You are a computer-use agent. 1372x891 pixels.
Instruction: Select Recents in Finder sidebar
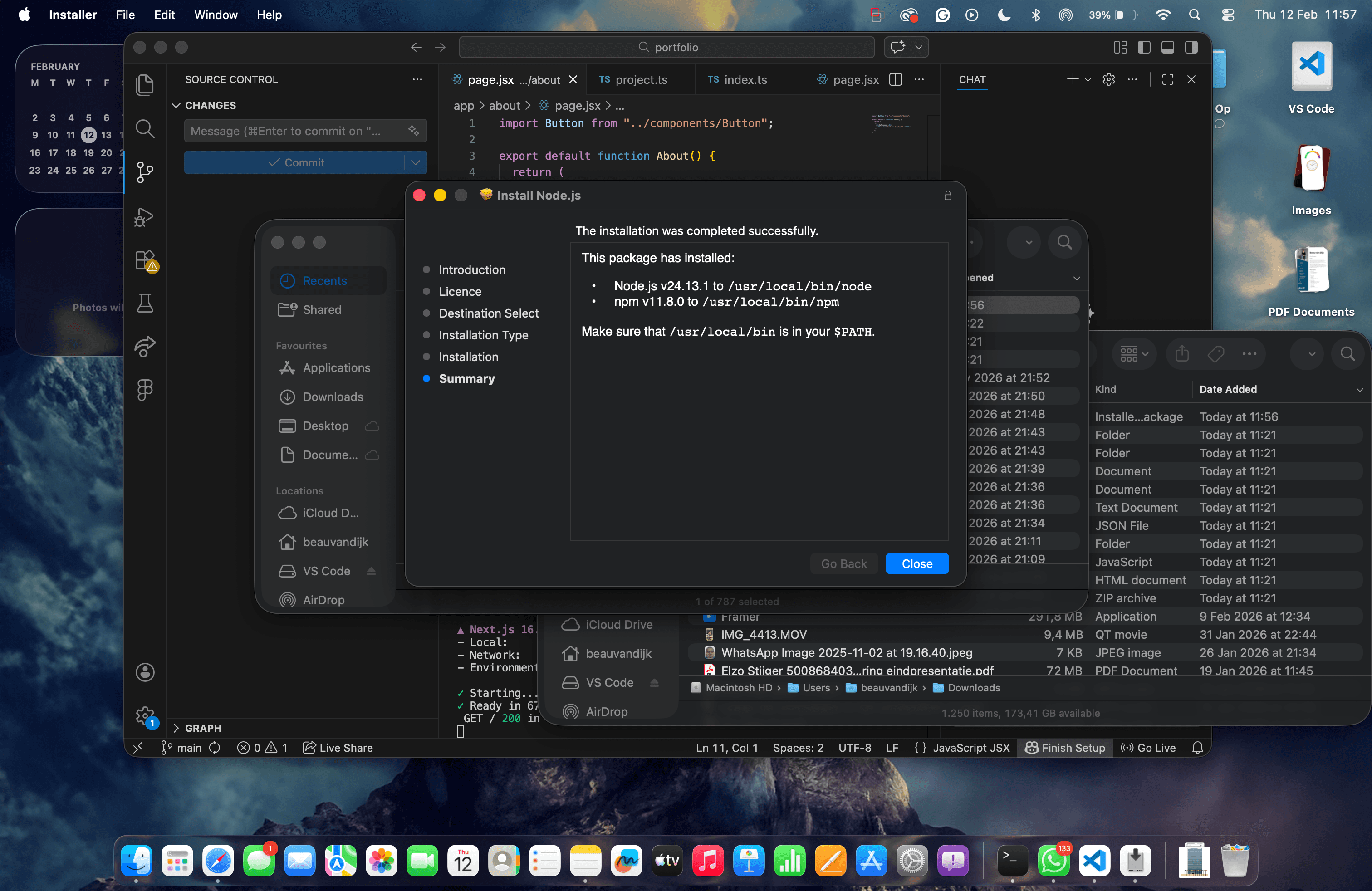(x=328, y=281)
